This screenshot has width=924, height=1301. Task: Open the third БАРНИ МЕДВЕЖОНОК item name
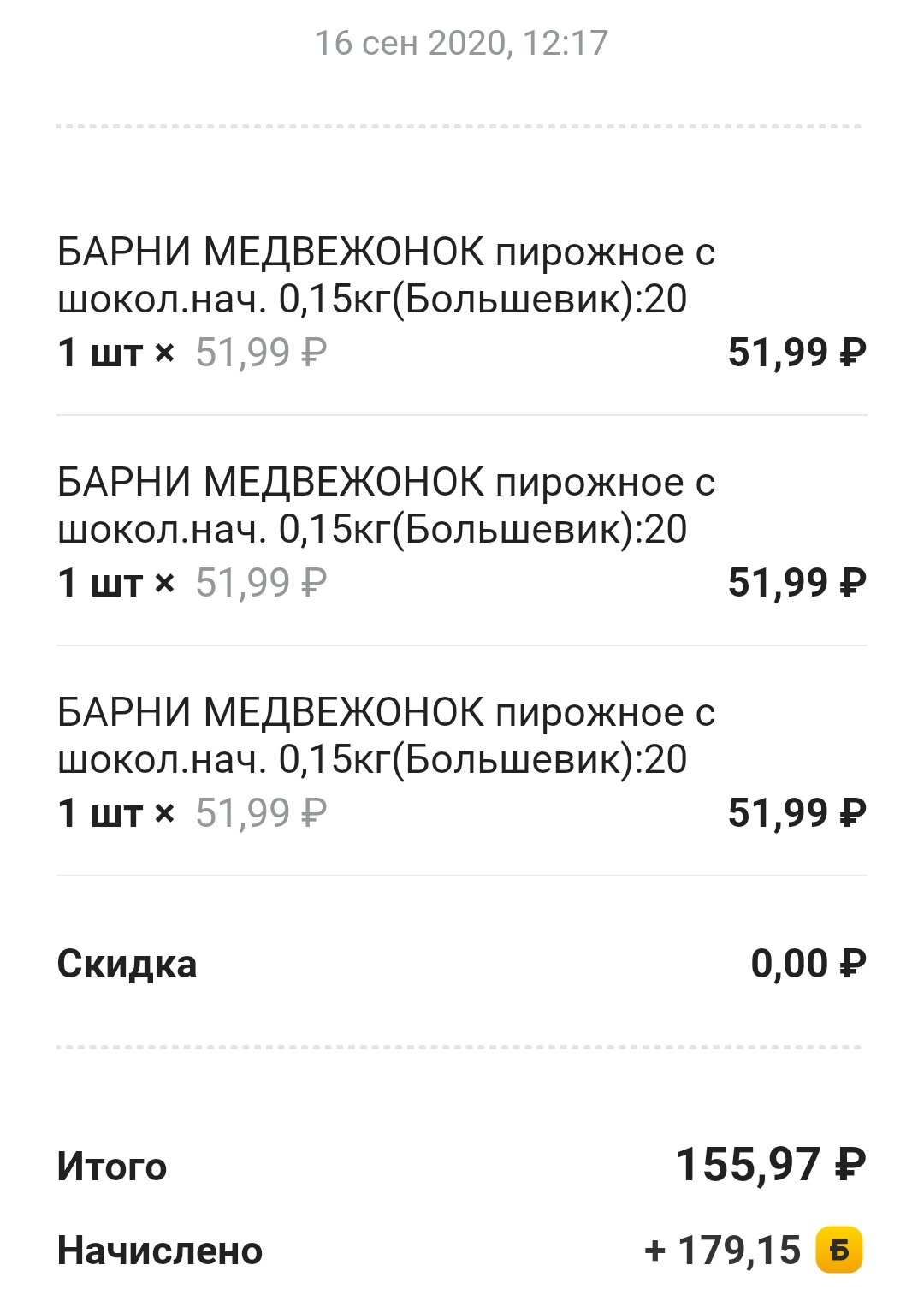pos(386,736)
